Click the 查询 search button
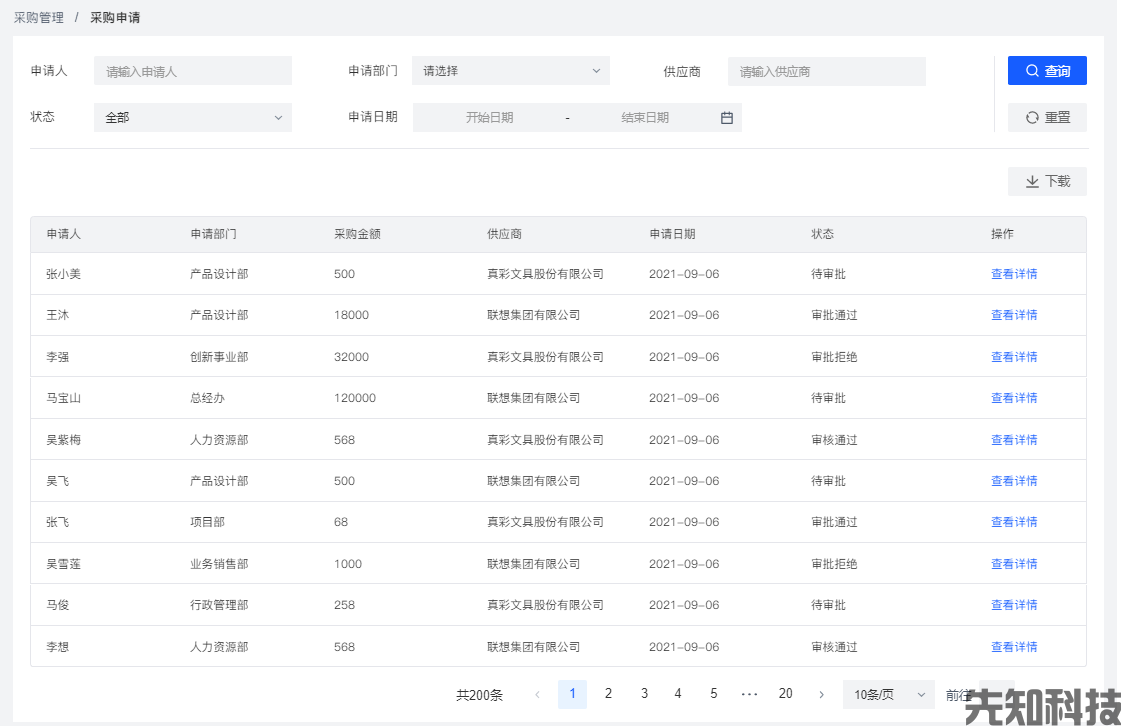Image resolution: width=1121 pixels, height=726 pixels. (x=1047, y=71)
